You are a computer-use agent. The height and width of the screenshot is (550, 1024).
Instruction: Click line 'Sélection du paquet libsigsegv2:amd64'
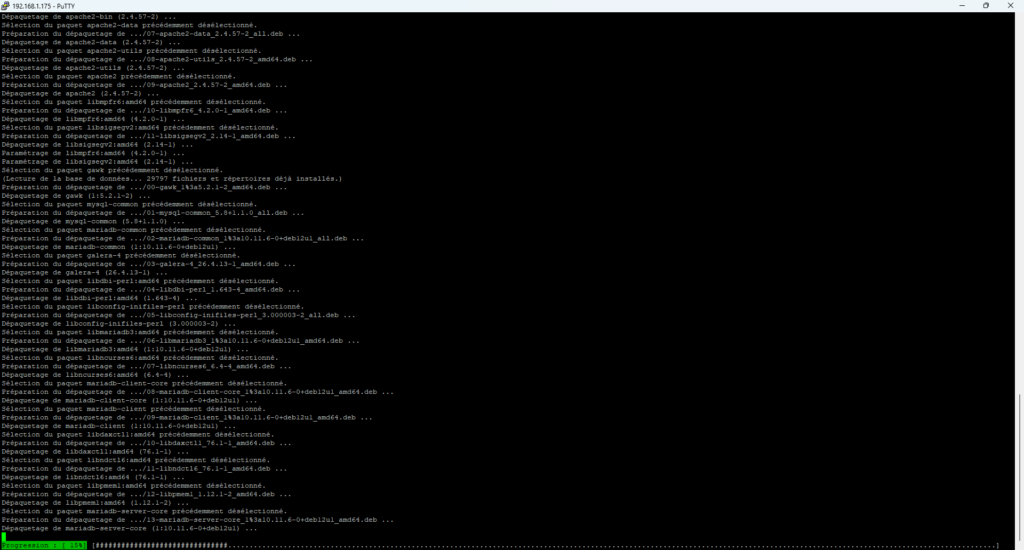pos(140,127)
